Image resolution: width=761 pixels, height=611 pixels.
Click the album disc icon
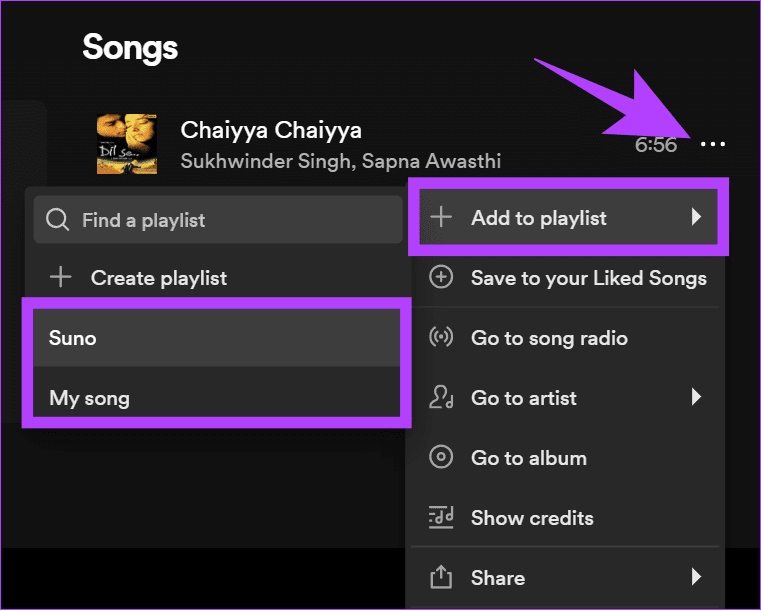coord(441,457)
